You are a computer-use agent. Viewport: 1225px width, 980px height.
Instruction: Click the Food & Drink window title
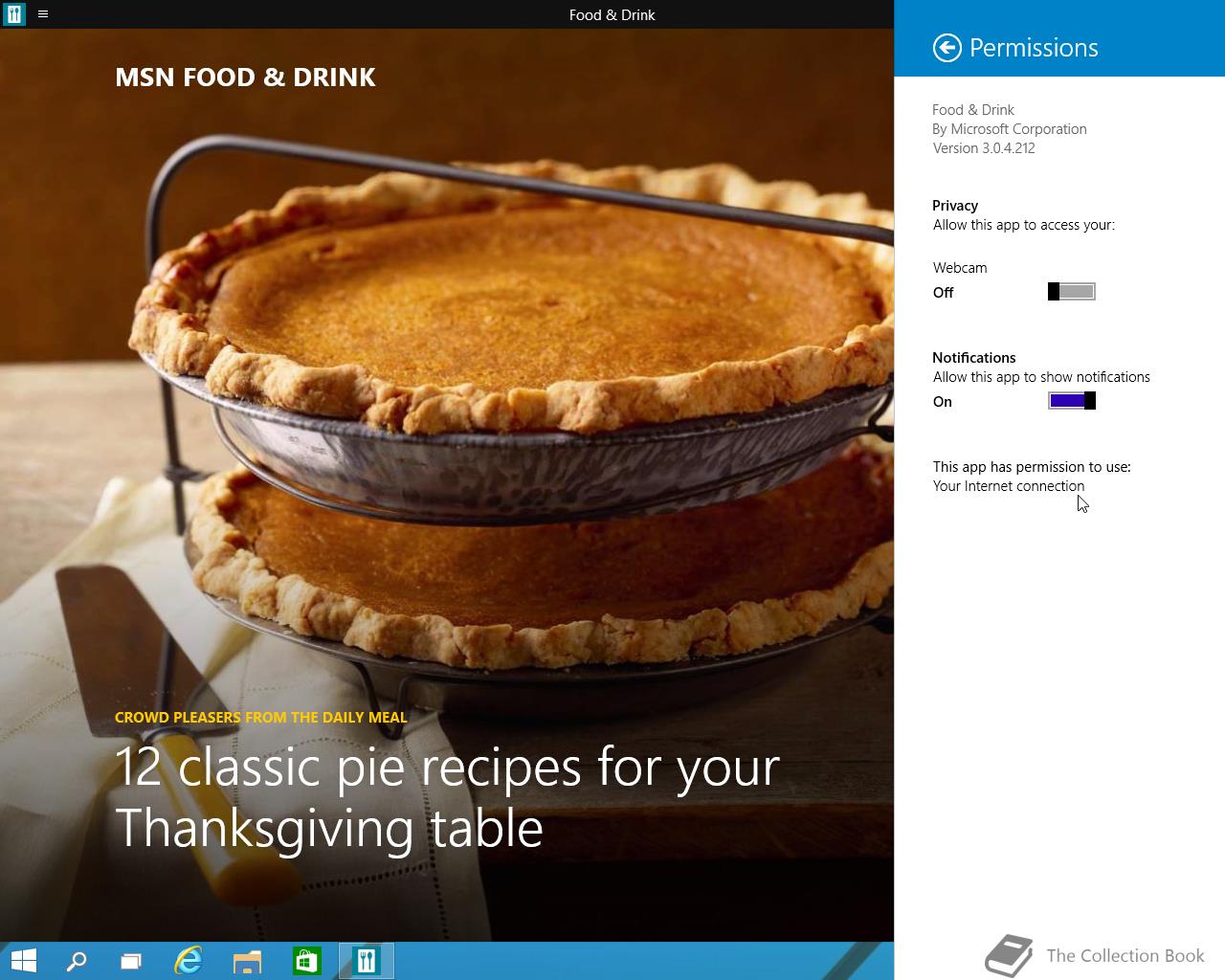click(x=612, y=14)
